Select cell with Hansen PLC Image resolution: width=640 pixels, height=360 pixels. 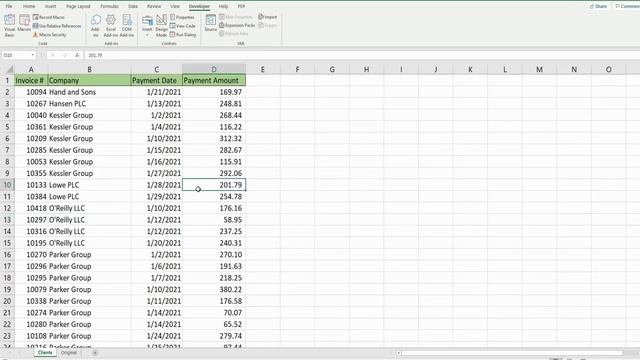[x=89, y=104]
